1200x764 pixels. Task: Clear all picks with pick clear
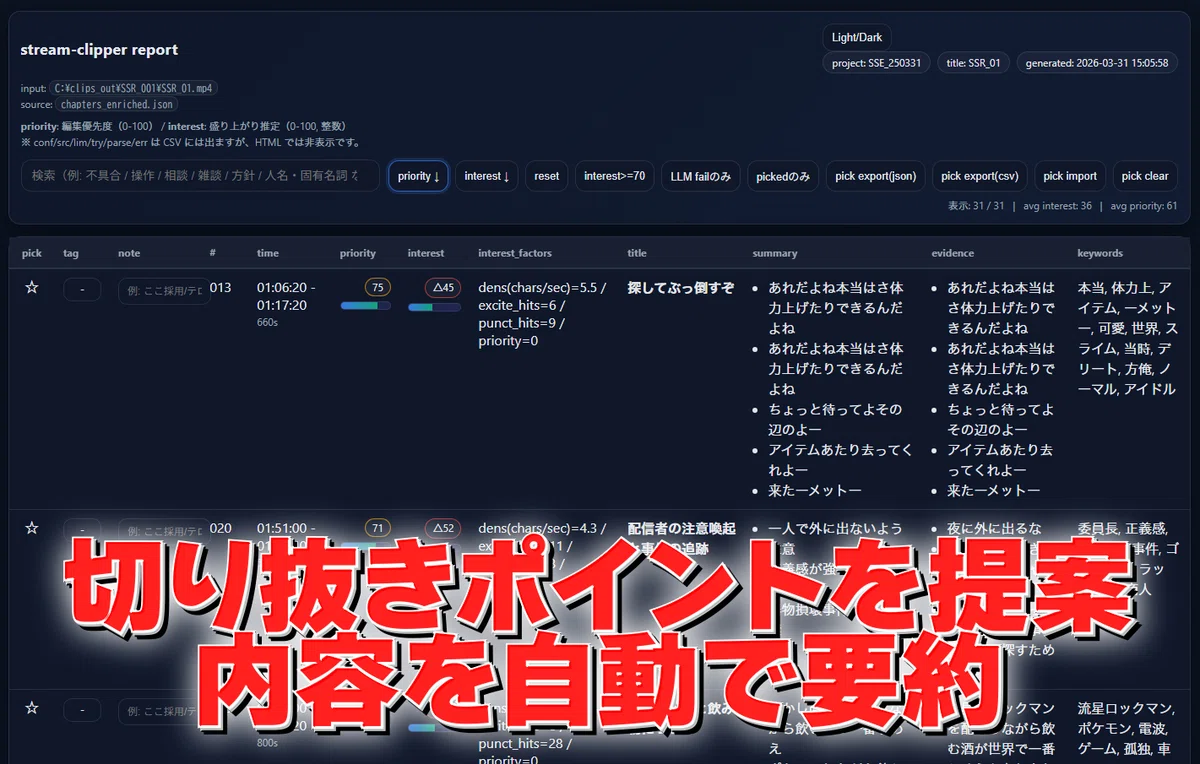(x=1145, y=176)
